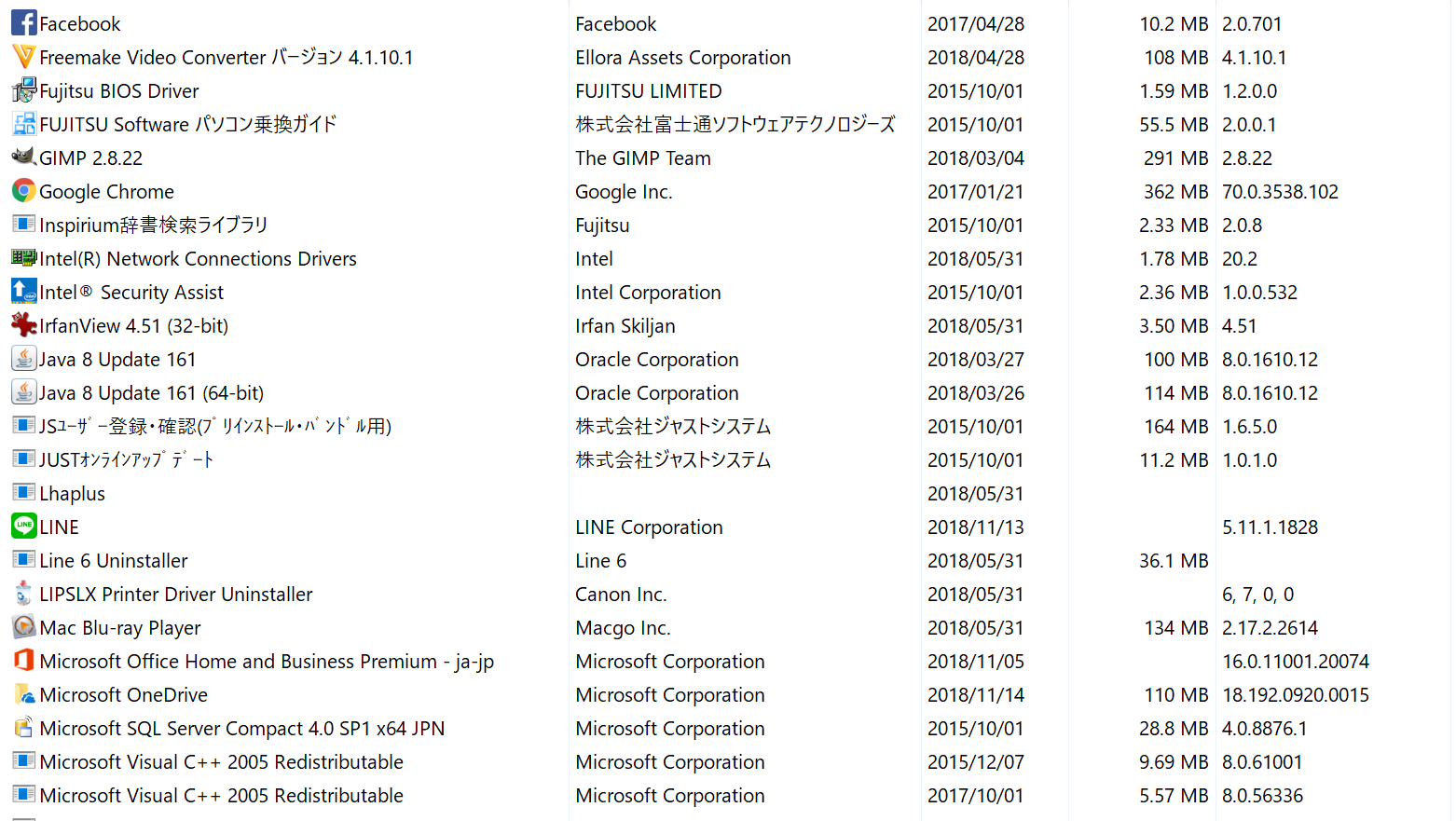
Task: Click the LIPSLX Printer Driver Uninstaller entry
Action: pos(176,595)
